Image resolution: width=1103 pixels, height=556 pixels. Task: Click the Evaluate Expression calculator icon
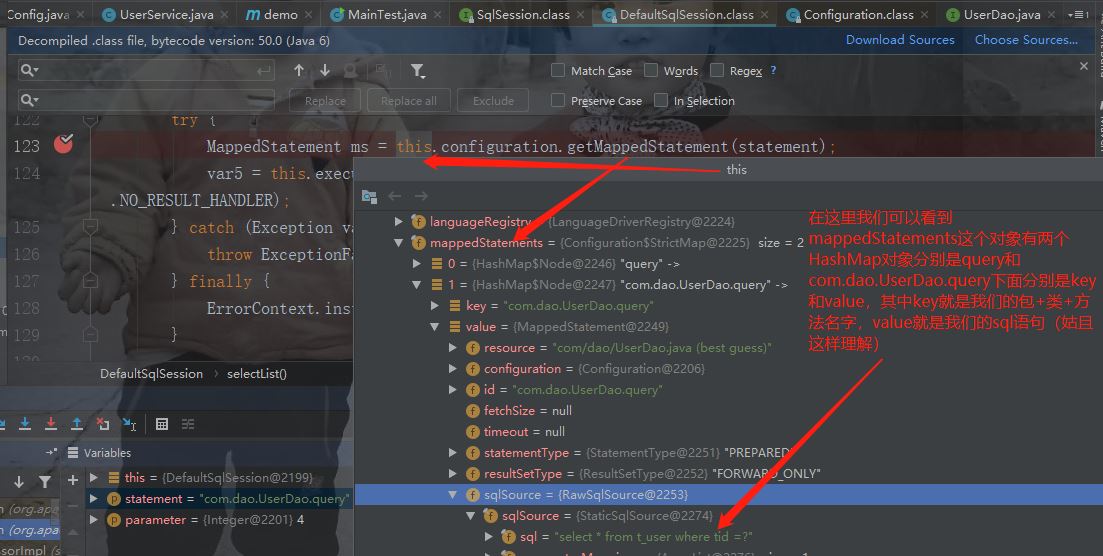pyautogui.click(x=162, y=424)
